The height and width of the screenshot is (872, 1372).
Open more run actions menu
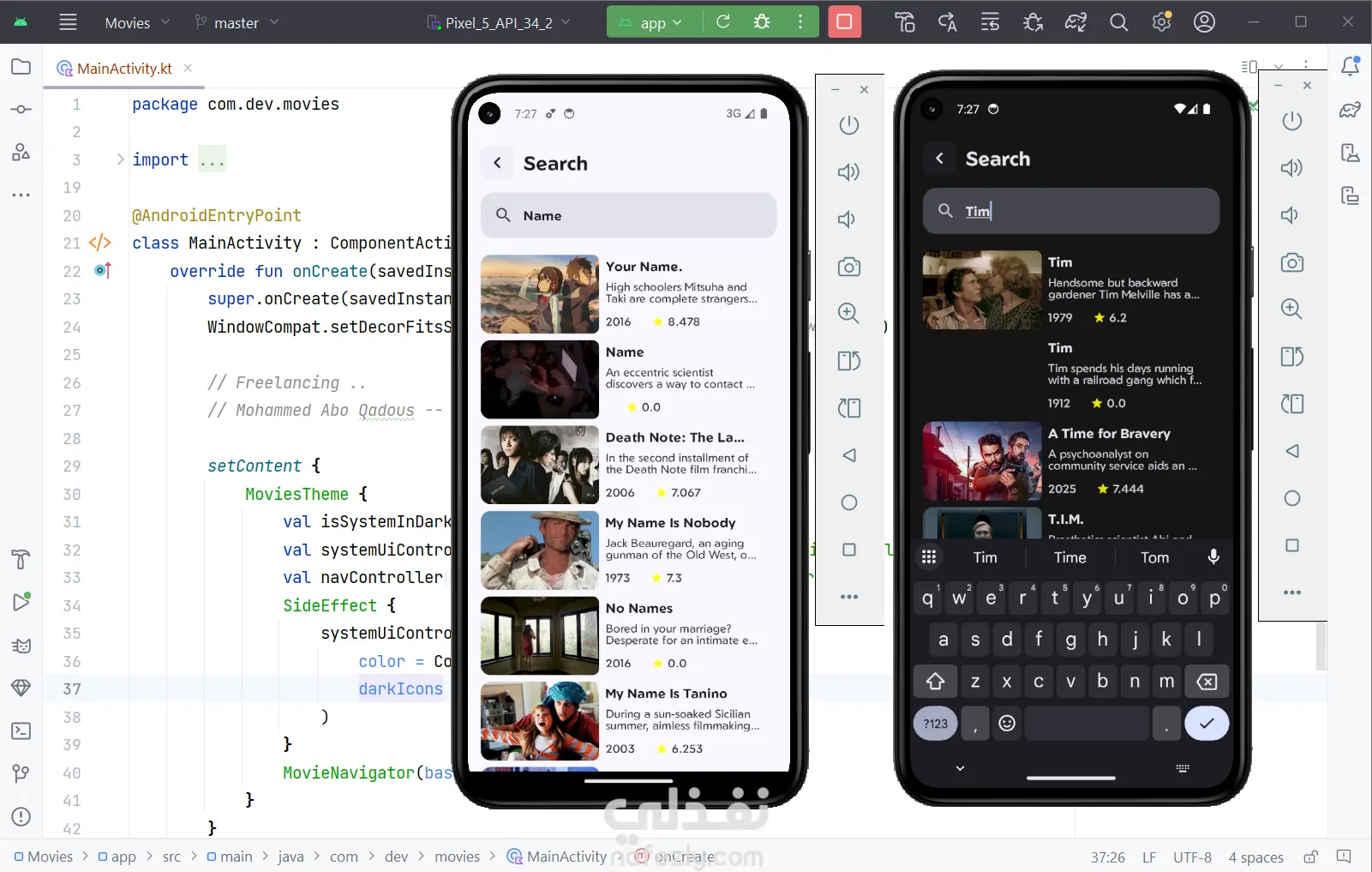(x=800, y=22)
